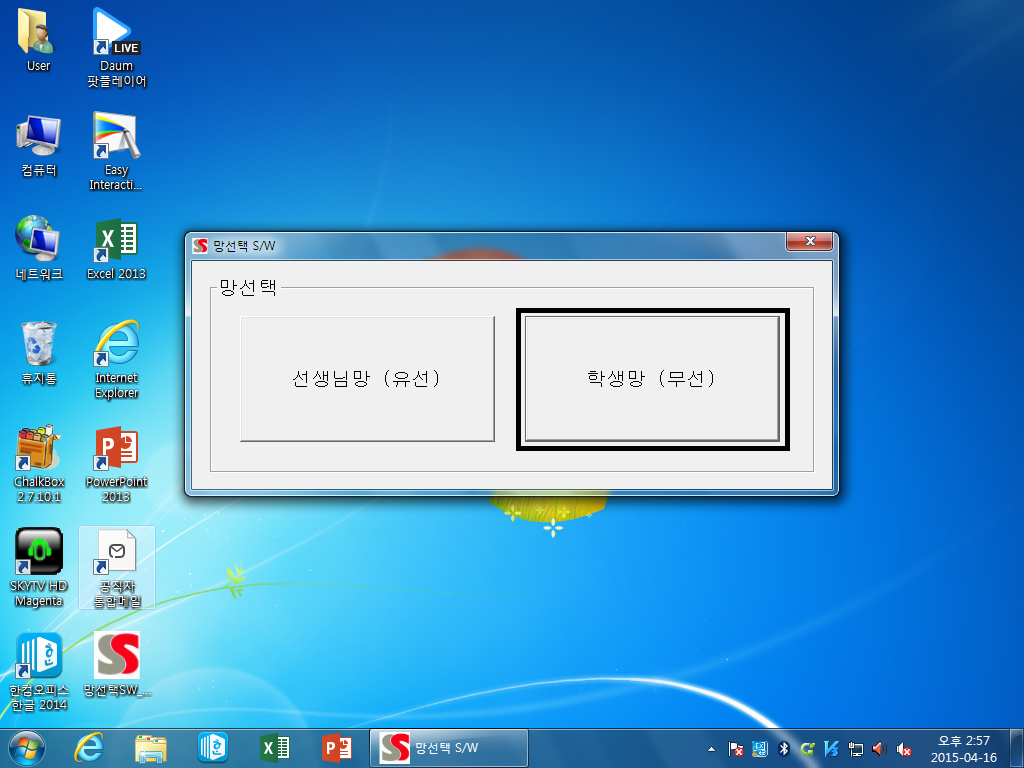Open the network connection tray icon

[x=856, y=749]
